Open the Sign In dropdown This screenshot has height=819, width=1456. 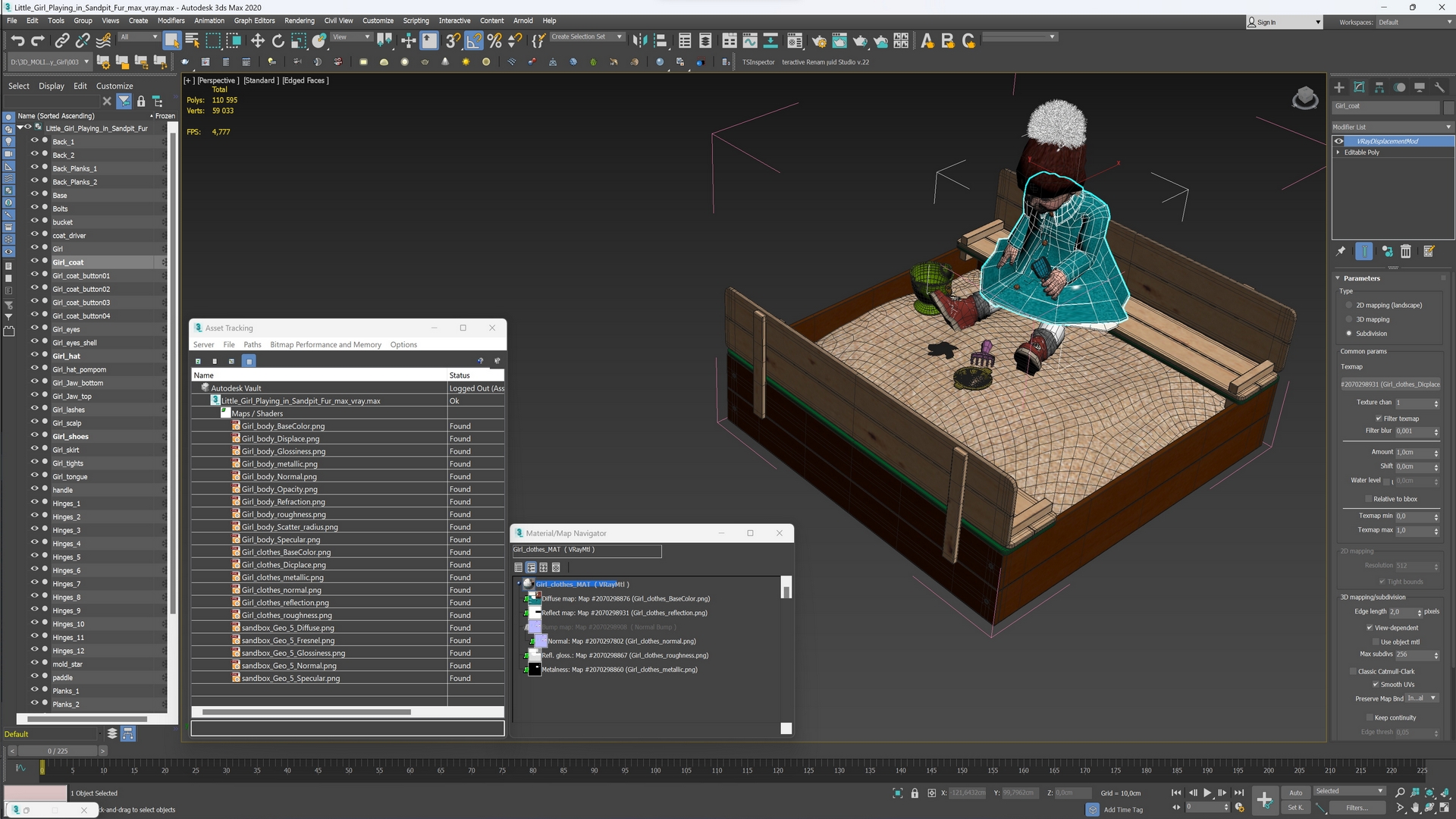coord(1284,22)
